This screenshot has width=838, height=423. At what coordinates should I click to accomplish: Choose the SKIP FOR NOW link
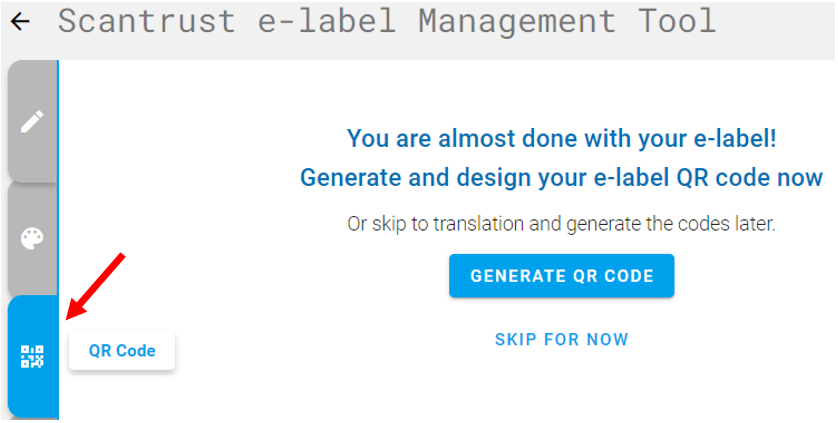click(x=561, y=339)
